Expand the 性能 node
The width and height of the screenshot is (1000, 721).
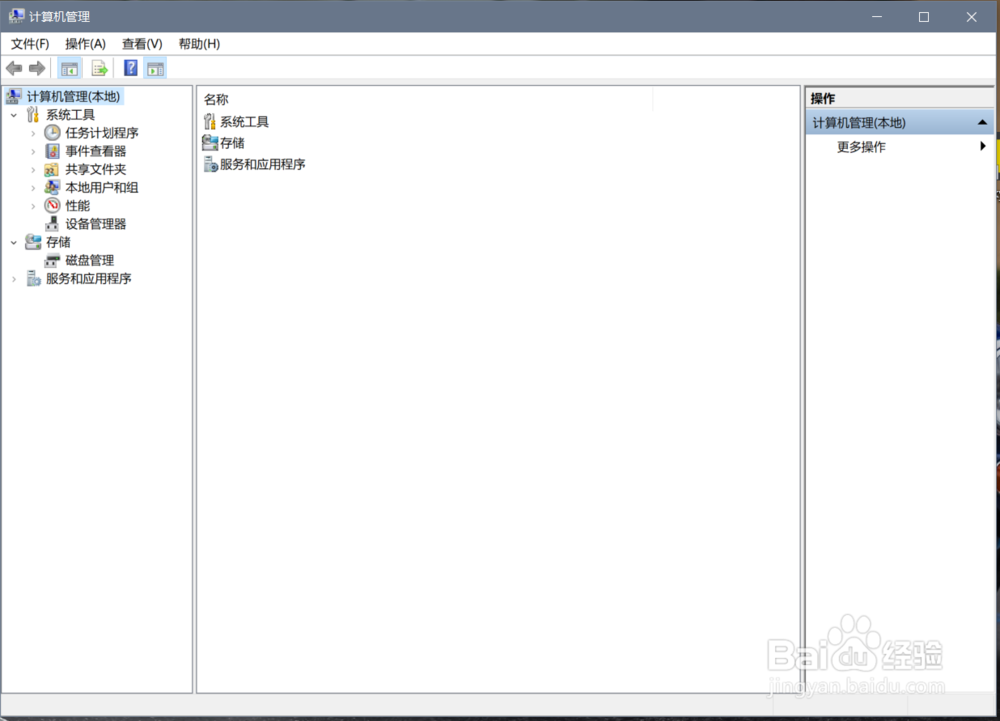point(33,206)
